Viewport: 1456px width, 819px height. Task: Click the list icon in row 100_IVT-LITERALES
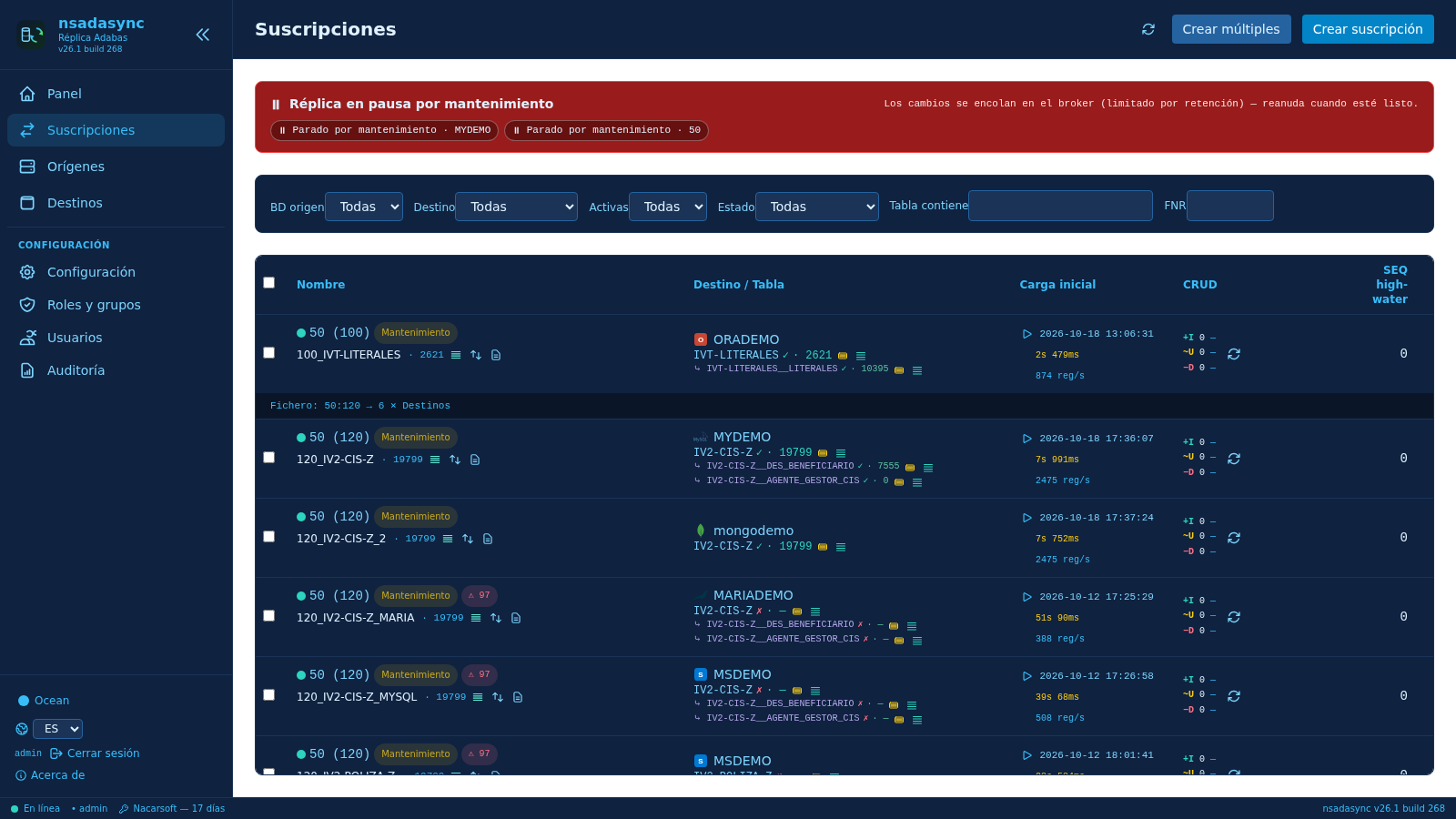pyautogui.click(x=456, y=355)
